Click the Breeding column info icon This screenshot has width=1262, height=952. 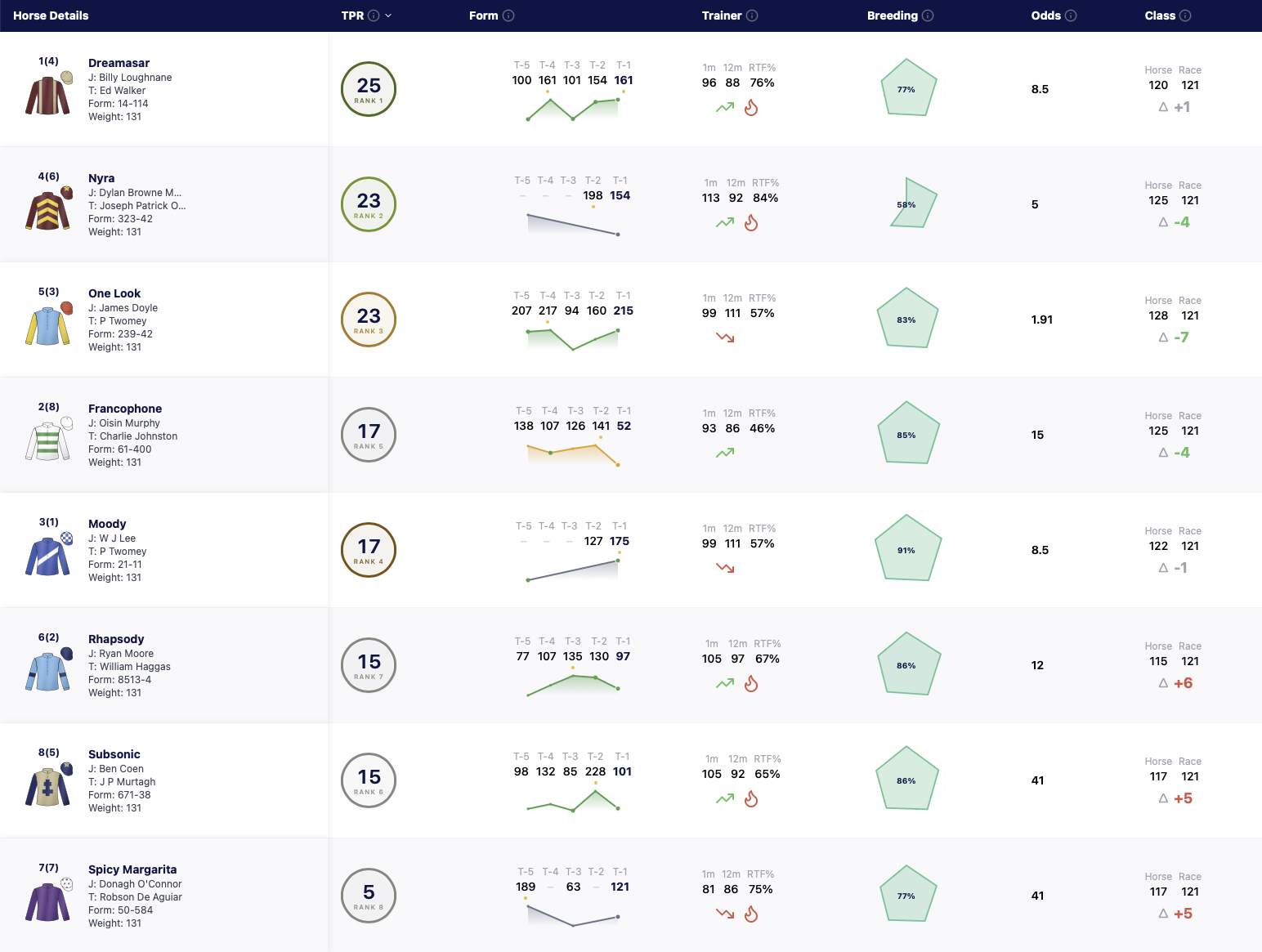928,16
